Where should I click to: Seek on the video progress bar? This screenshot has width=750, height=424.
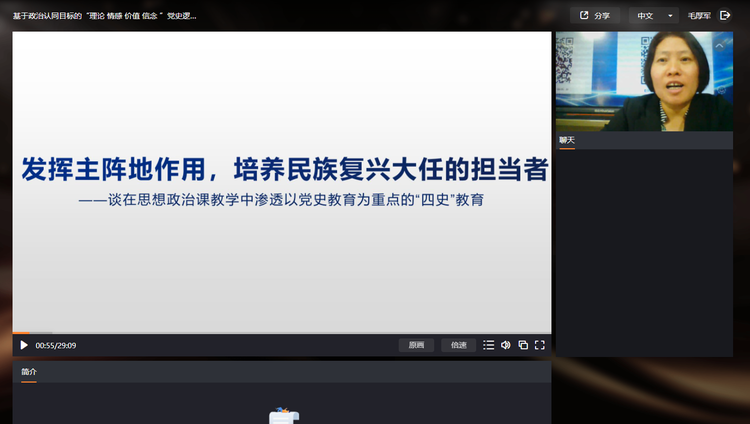(x=280, y=332)
